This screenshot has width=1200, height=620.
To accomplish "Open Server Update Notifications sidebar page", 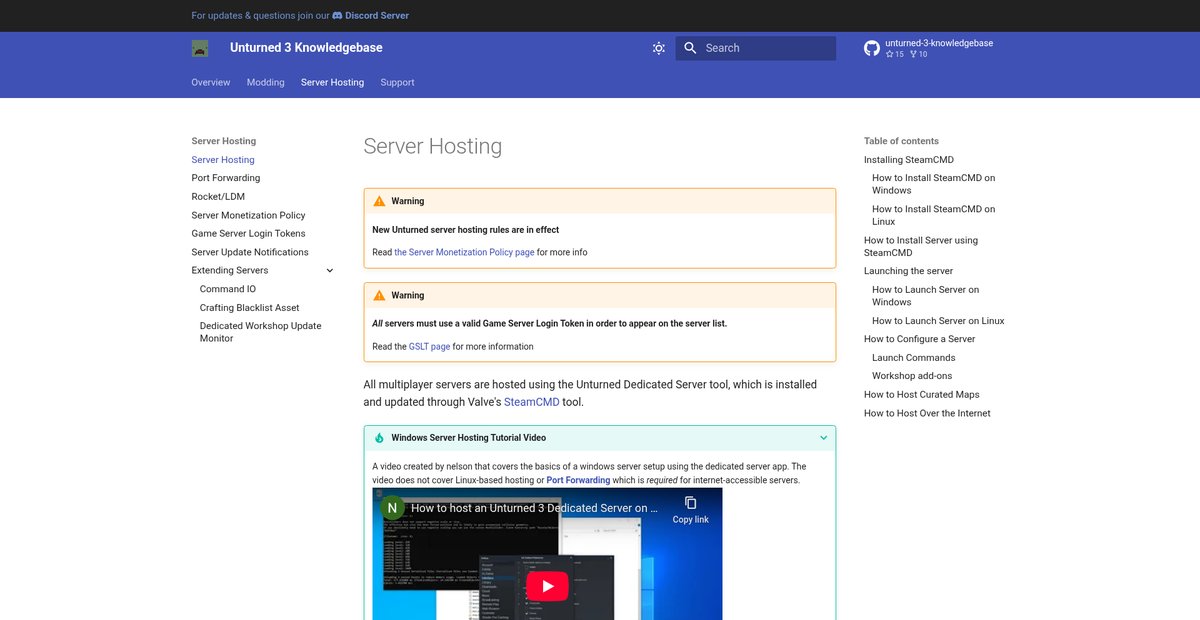I will click(x=250, y=252).
